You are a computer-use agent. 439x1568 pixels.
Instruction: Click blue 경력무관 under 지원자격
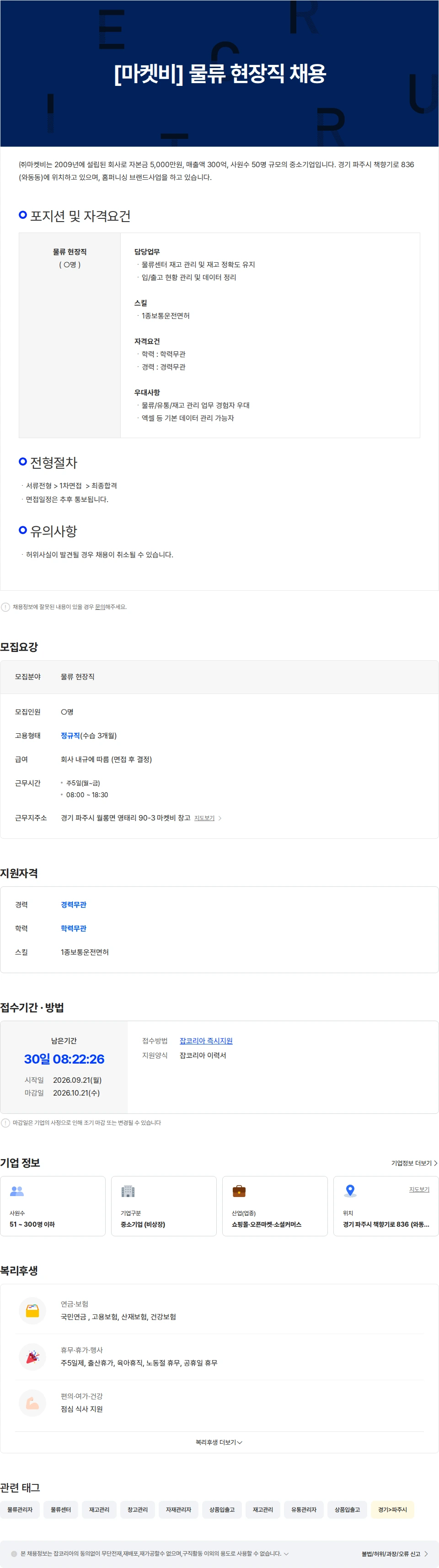coord(73,905)
